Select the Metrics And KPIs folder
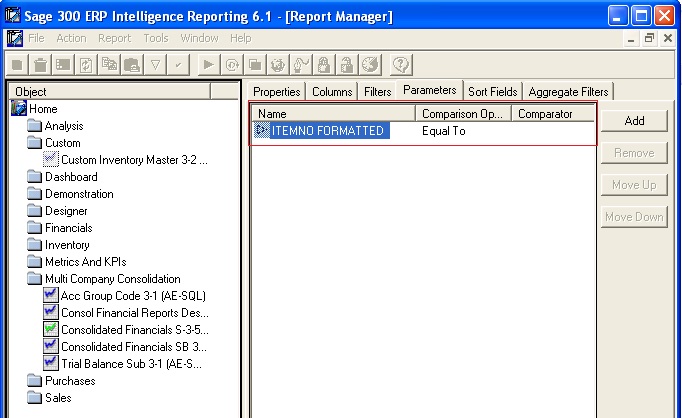This screenshot has width=682, height=418. point(86,261)
